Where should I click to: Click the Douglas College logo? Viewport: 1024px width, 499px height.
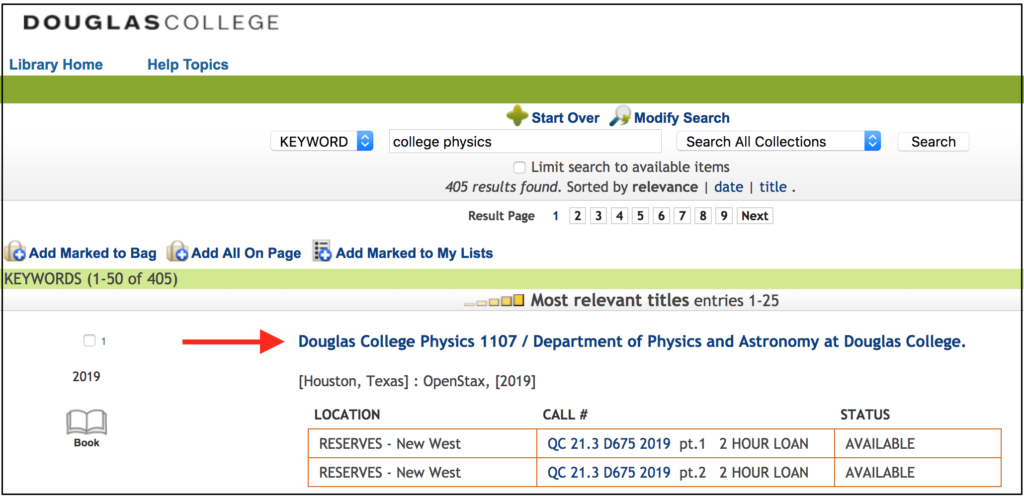tap(151, 23)
